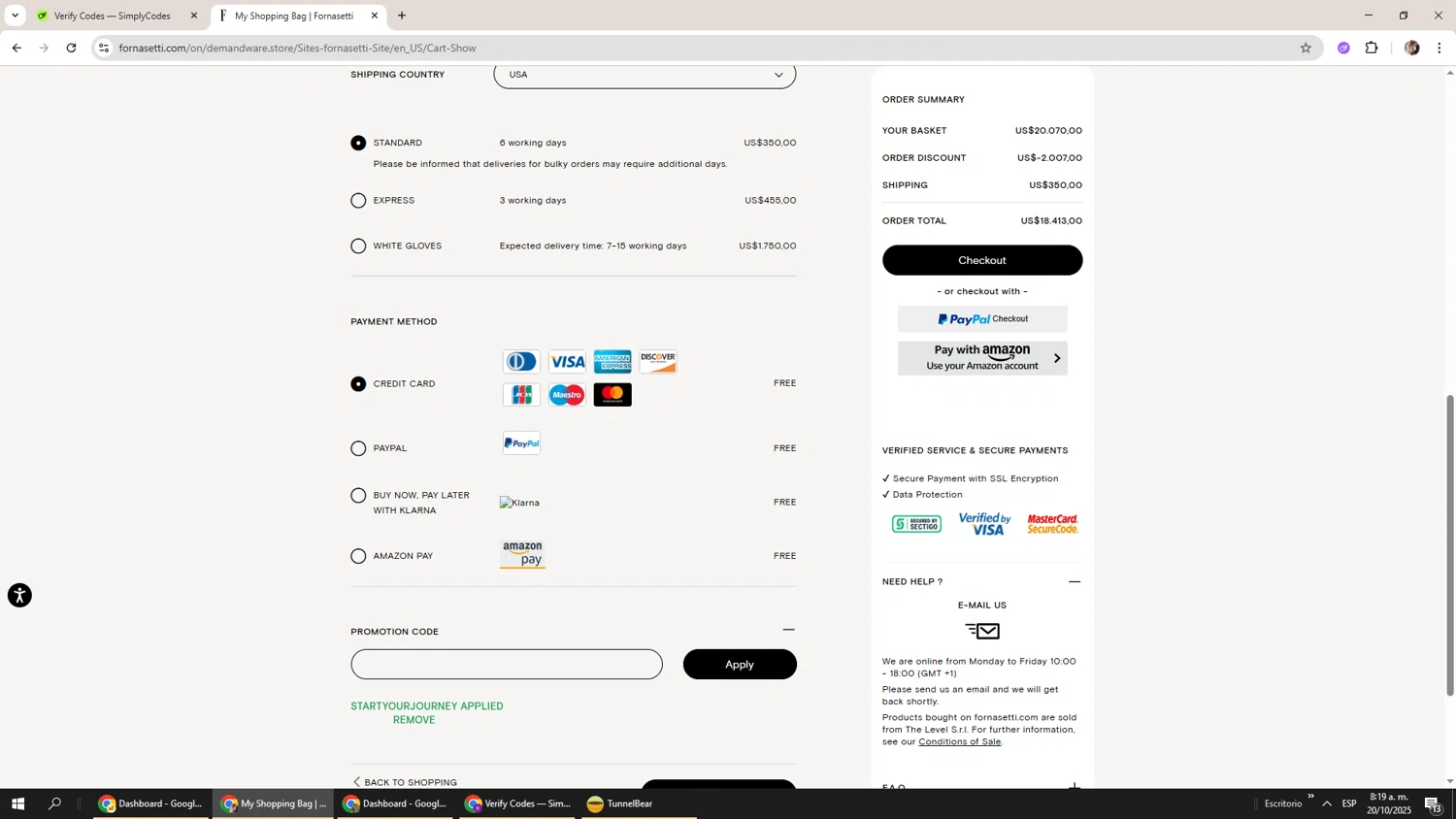Collapse the Promotion Code section
This screenshot has width=1456, height=819.
[788, 631]
